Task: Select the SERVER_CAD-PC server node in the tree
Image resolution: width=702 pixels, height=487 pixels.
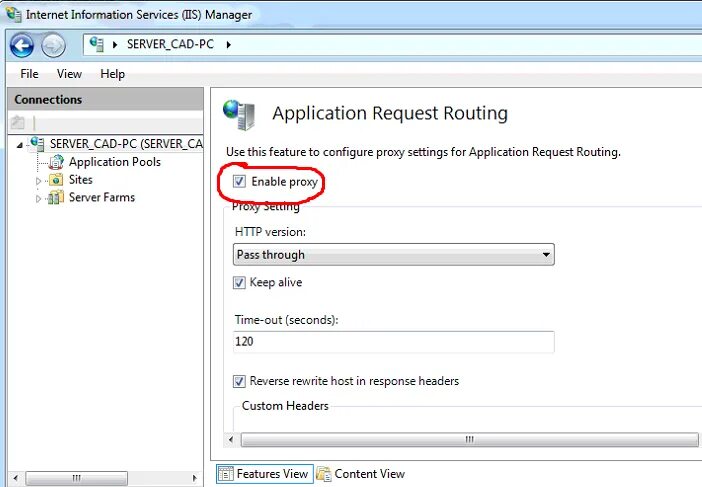Action: tap(126, 144)
